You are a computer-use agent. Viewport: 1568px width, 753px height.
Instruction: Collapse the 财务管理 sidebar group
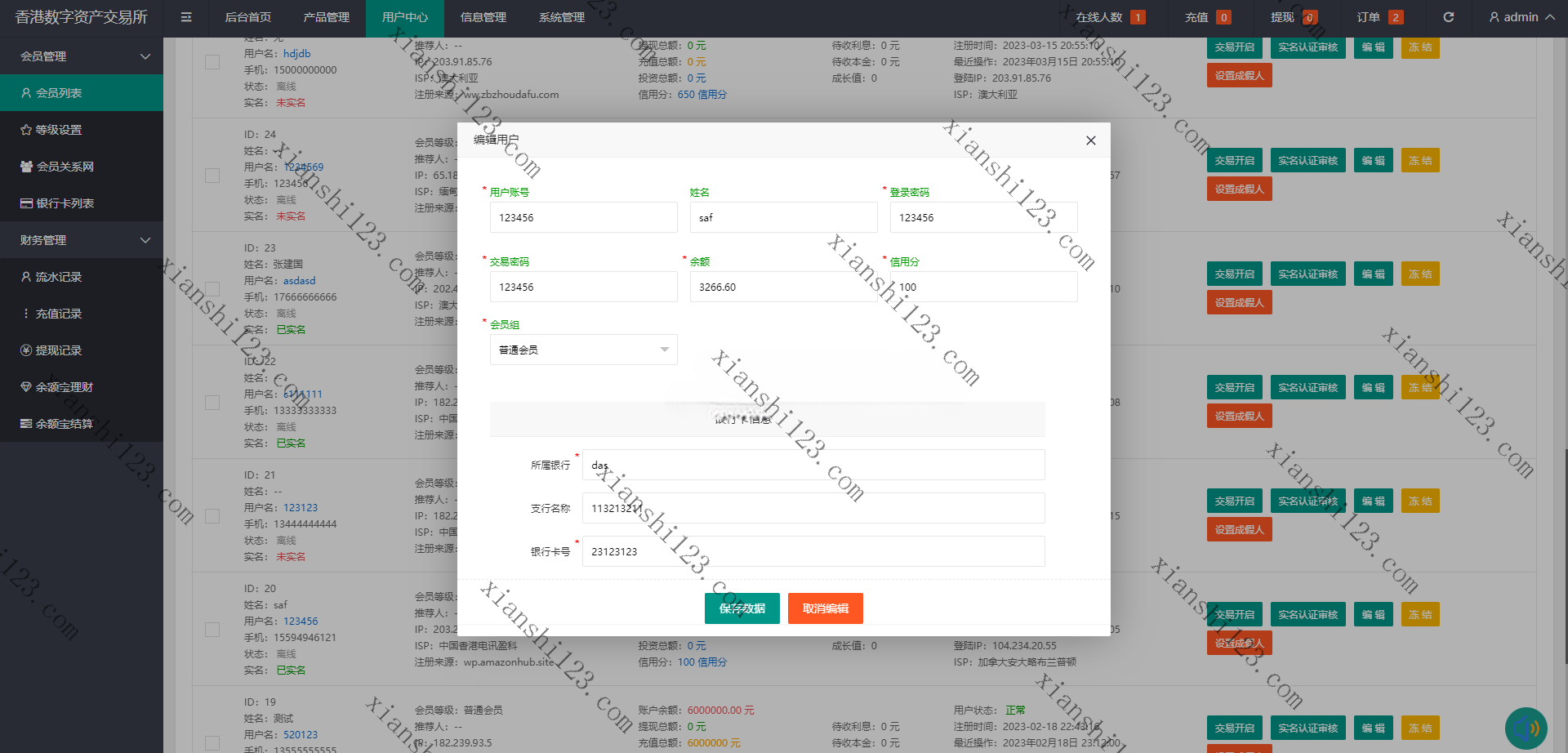[82, 240]
